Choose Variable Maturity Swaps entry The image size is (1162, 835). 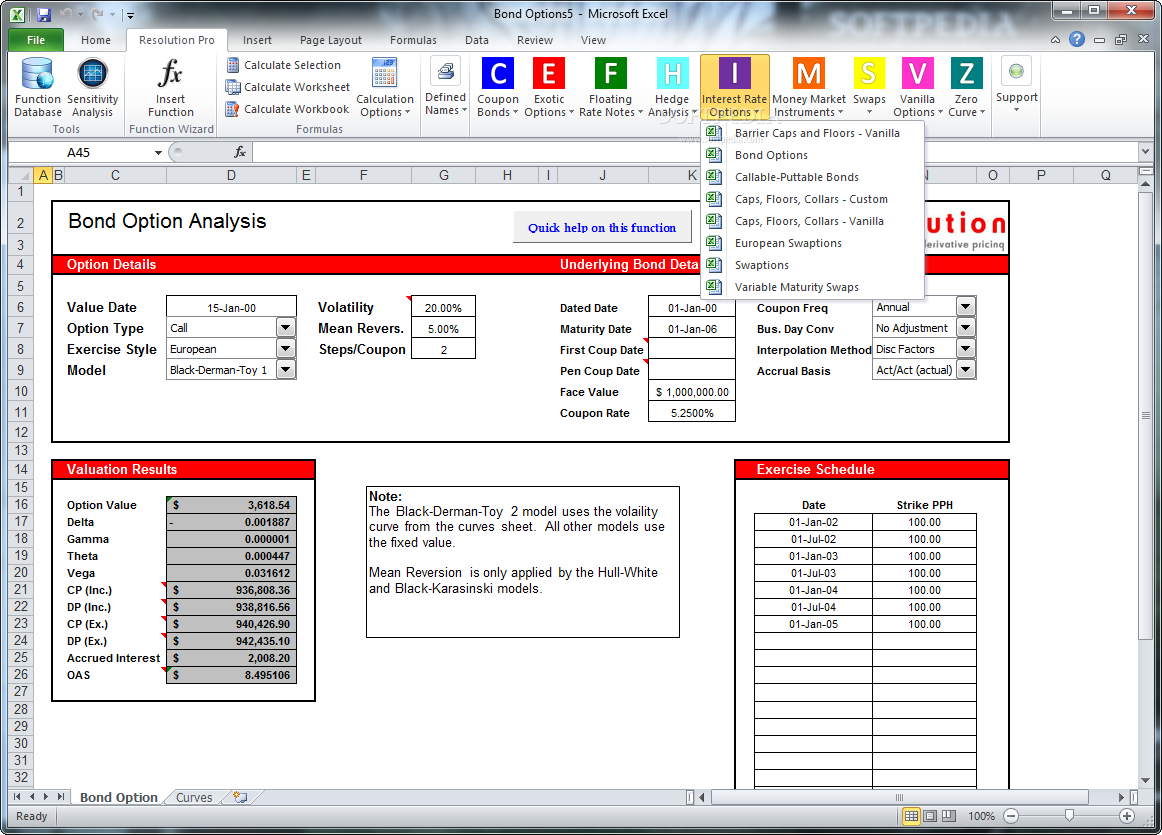pos(812,287)
